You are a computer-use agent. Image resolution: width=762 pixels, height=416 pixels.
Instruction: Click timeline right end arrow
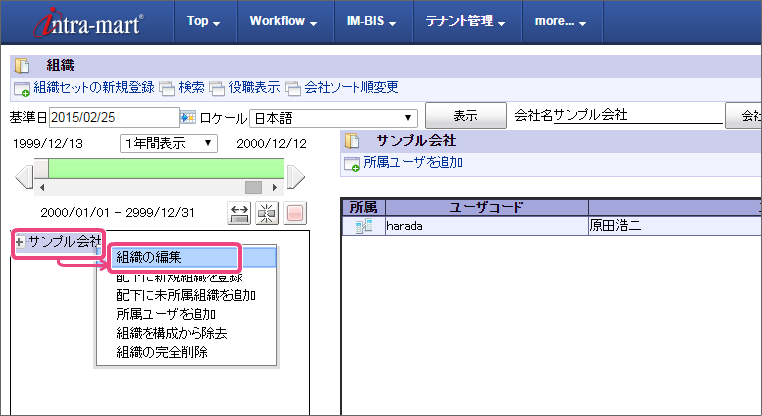coord(296,177)
